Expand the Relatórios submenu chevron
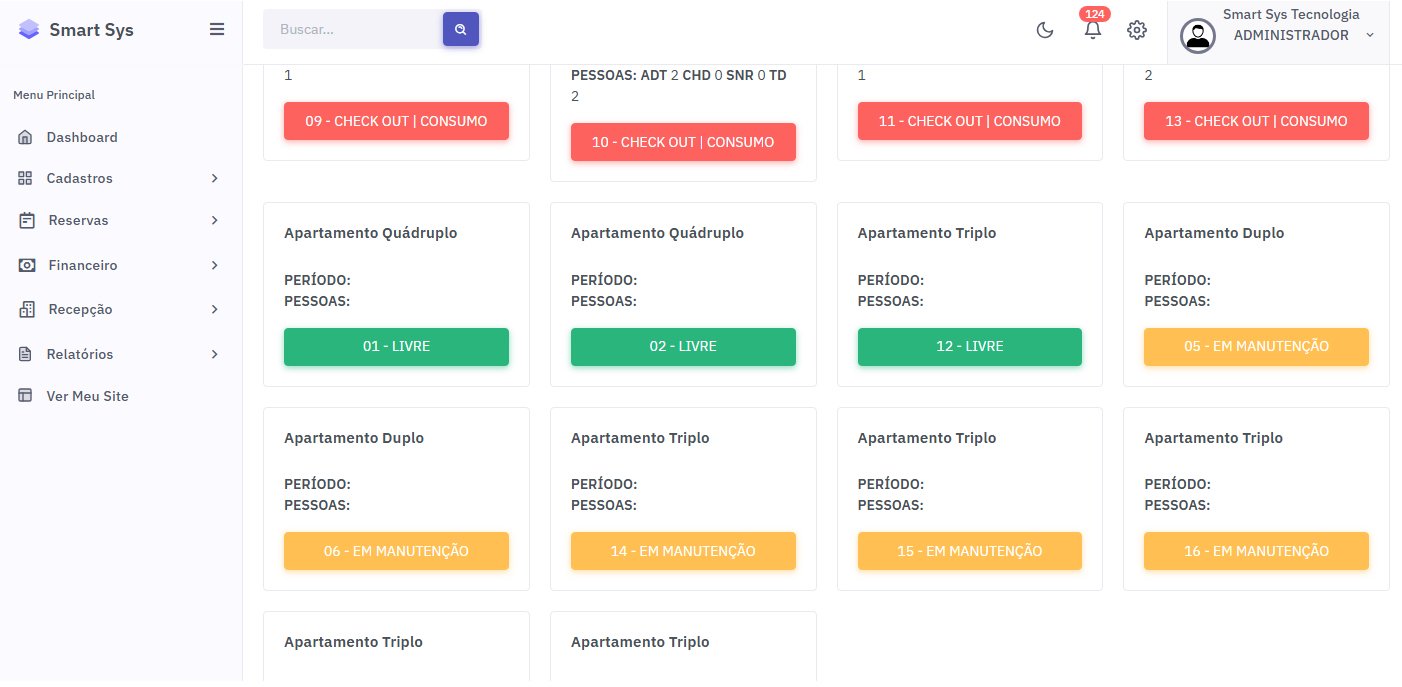 [x=214, y=354]
